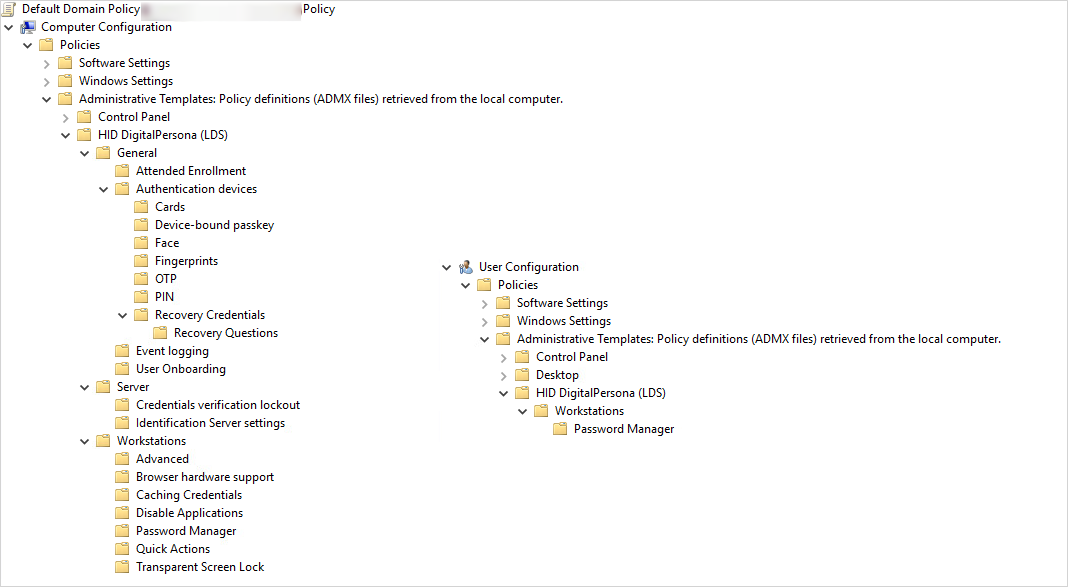Click the Recovery Questions folder icon

(x=160, y=333)
